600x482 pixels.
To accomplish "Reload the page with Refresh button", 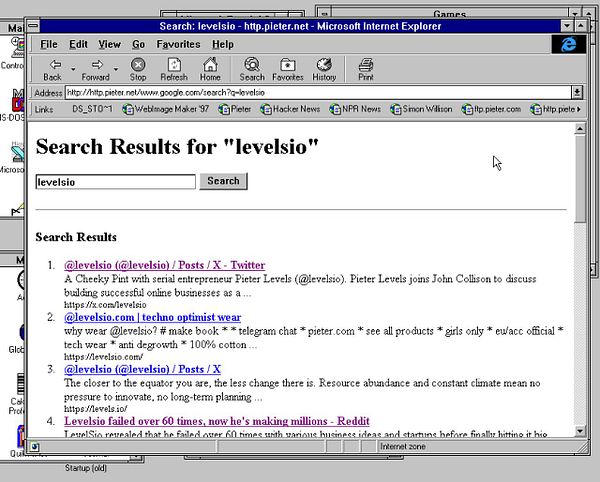I will 174,69.
